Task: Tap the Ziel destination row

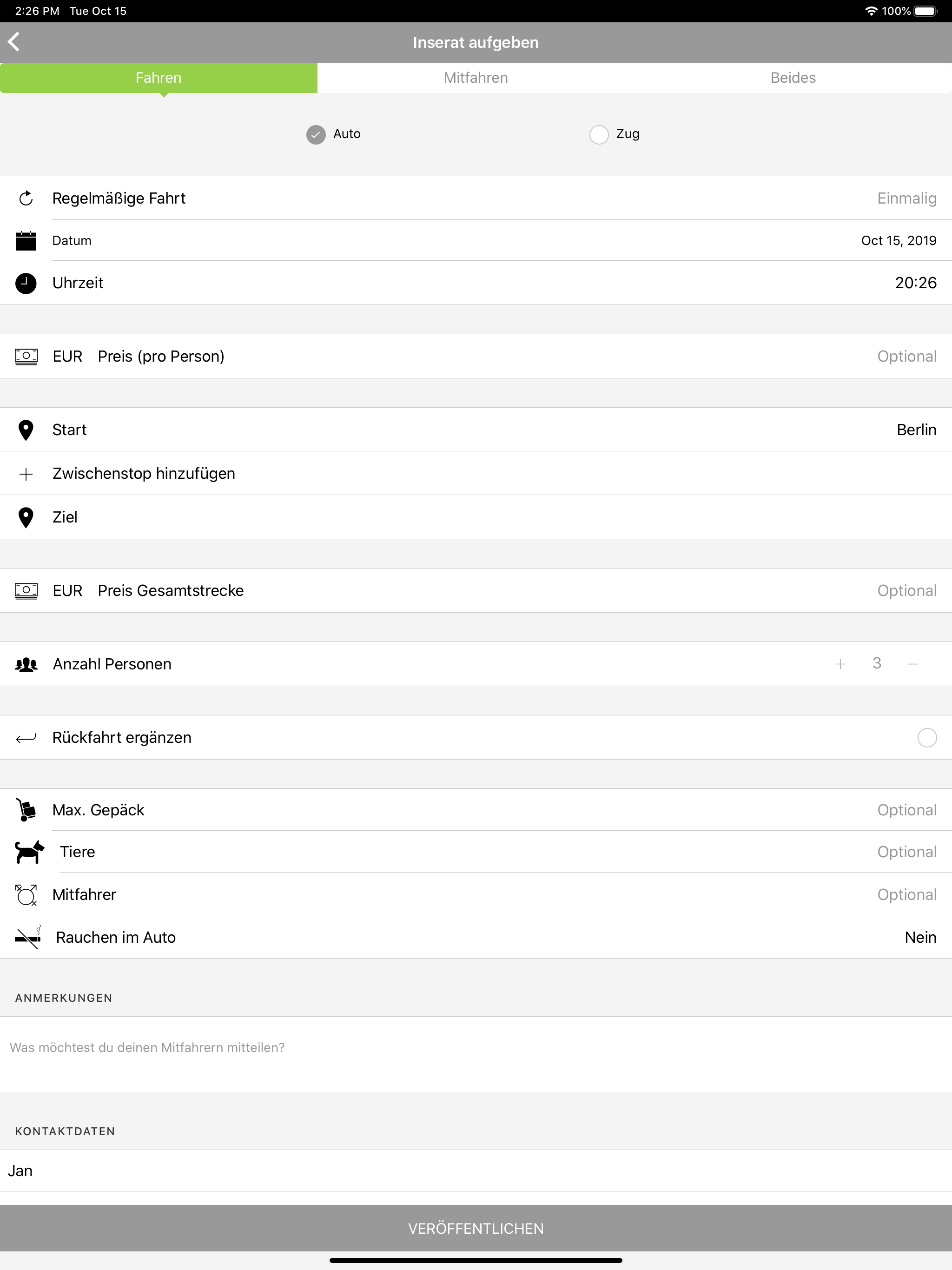Action: pyautogui.click(x=476, y=517)
